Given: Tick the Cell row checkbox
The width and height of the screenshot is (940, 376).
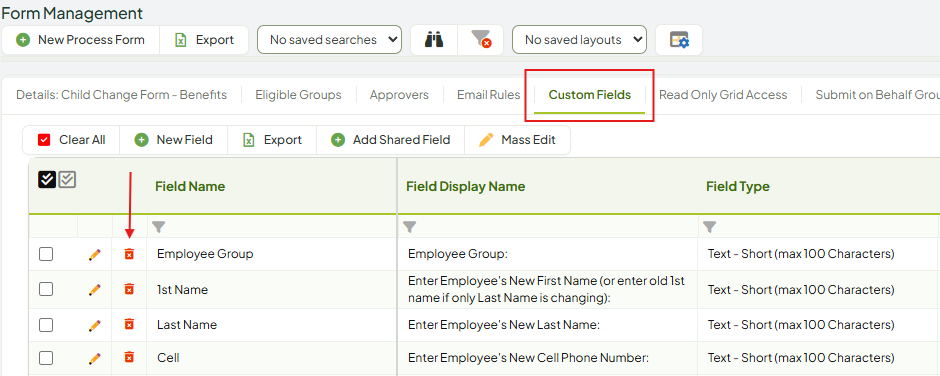Looking at the screenshot, I should tap(46, 358).
